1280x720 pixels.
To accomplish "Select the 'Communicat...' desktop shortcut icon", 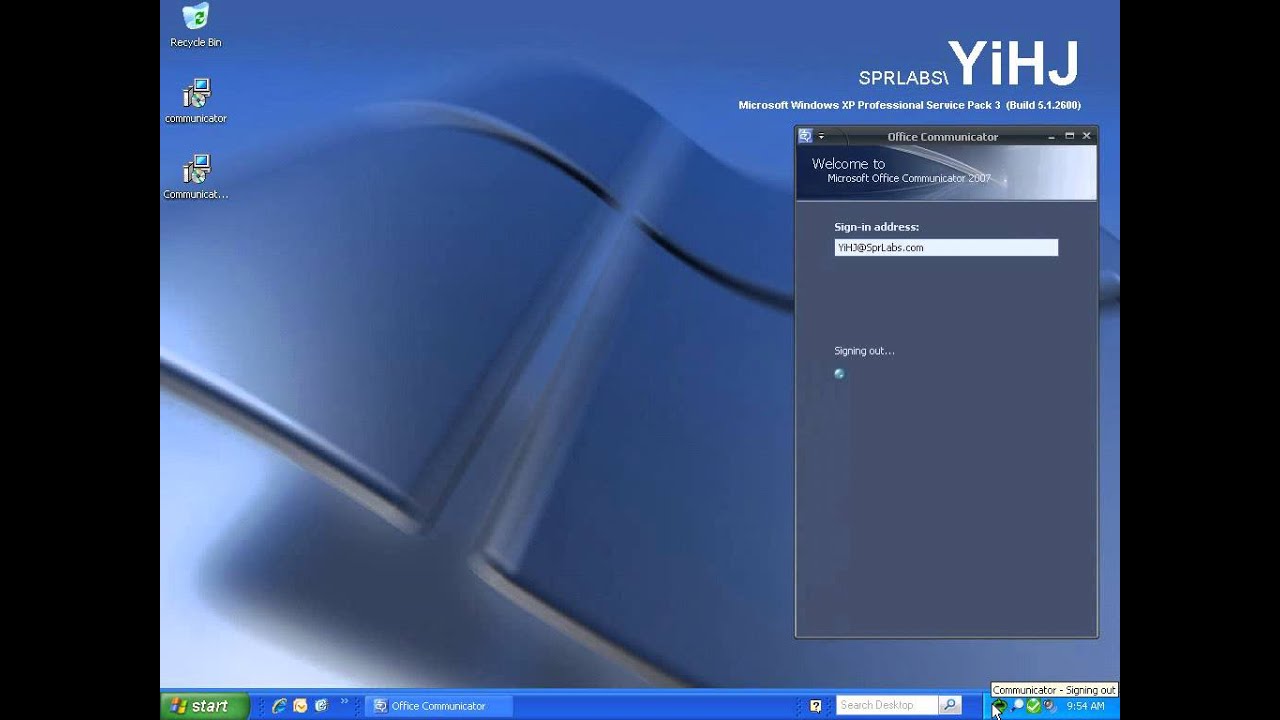I will point(196,177).
